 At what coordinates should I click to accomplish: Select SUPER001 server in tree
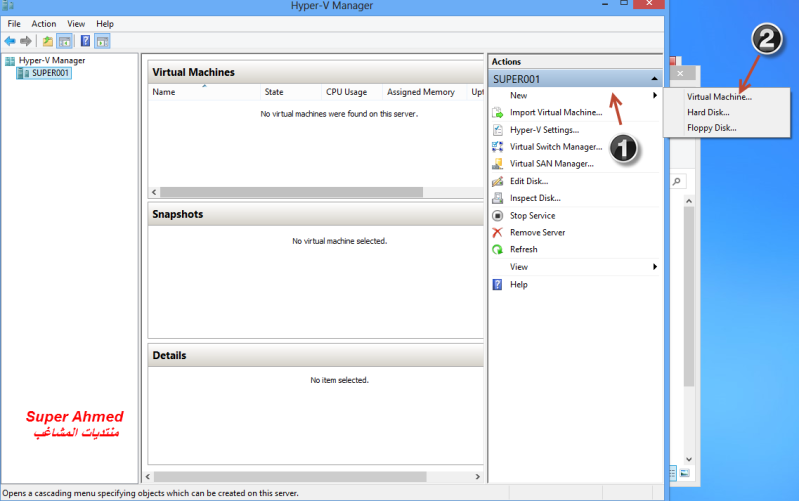(x=50, y=73)
